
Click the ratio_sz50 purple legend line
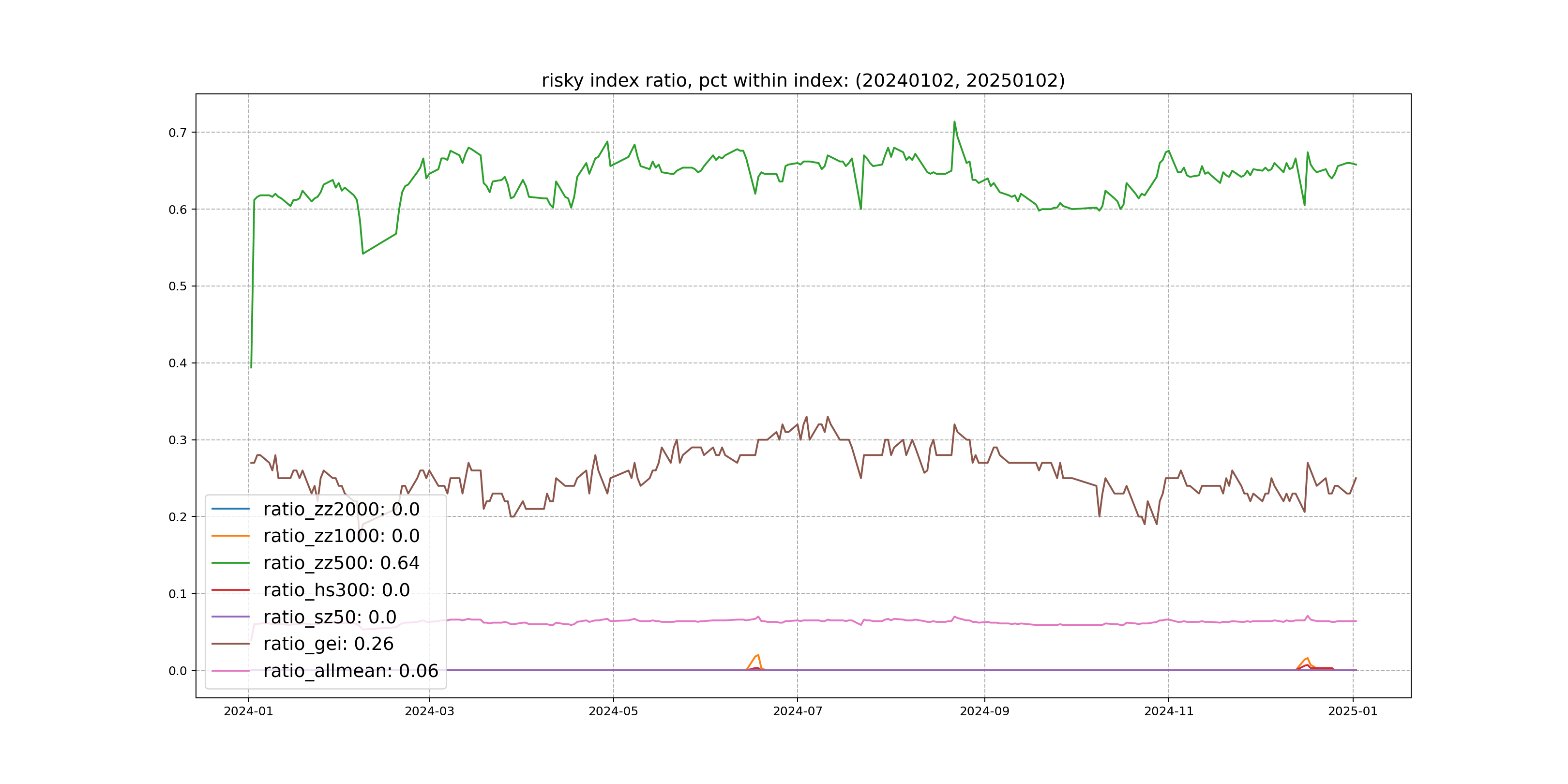coord(230,617)
